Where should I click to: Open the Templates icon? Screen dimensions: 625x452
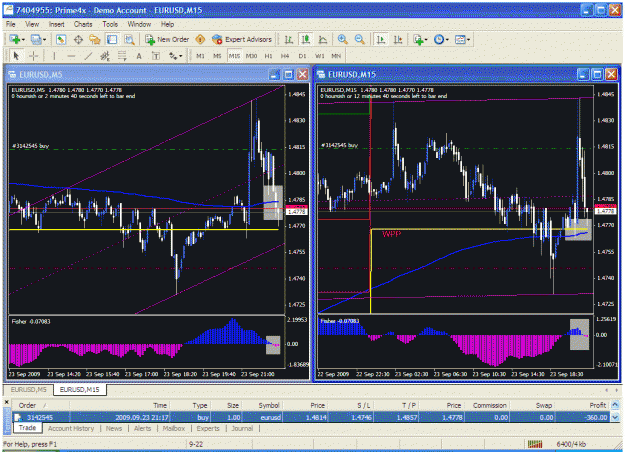pos(460,39)
